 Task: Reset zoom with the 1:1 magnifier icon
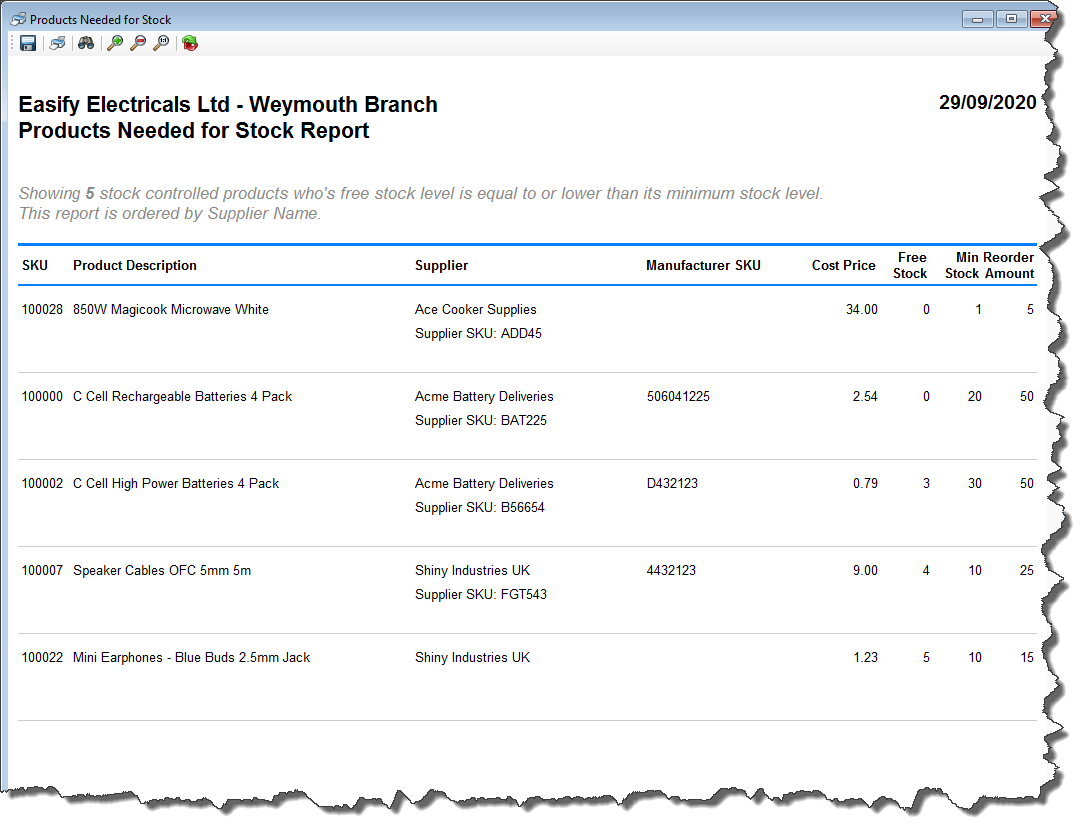160,43
